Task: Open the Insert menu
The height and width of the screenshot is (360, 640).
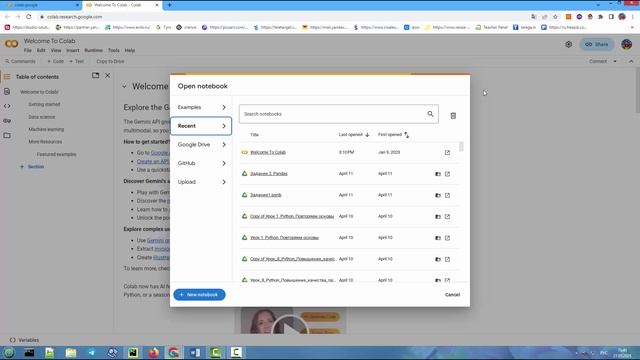Action: point(73,51)
